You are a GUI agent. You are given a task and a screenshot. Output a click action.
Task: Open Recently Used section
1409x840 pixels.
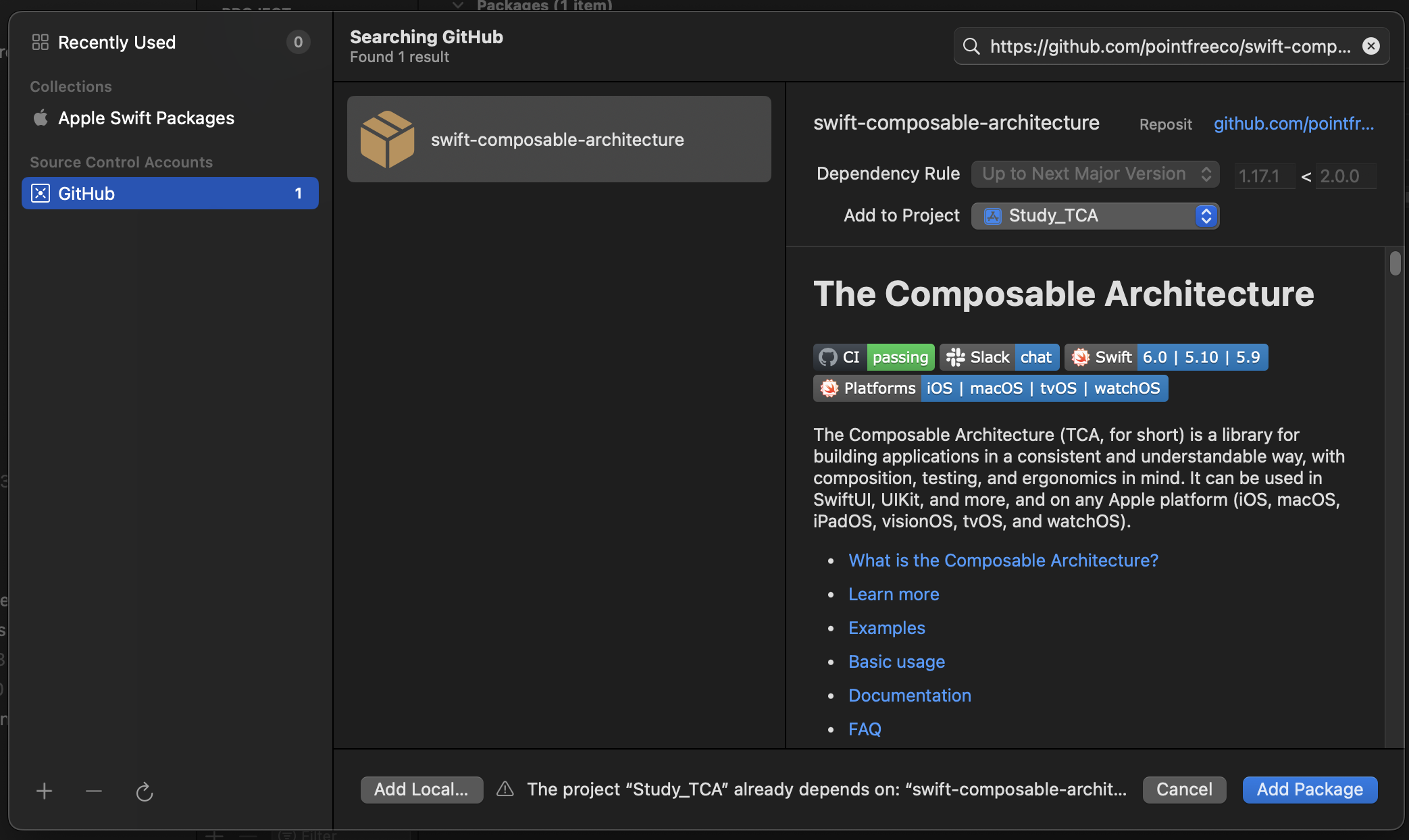117,43
